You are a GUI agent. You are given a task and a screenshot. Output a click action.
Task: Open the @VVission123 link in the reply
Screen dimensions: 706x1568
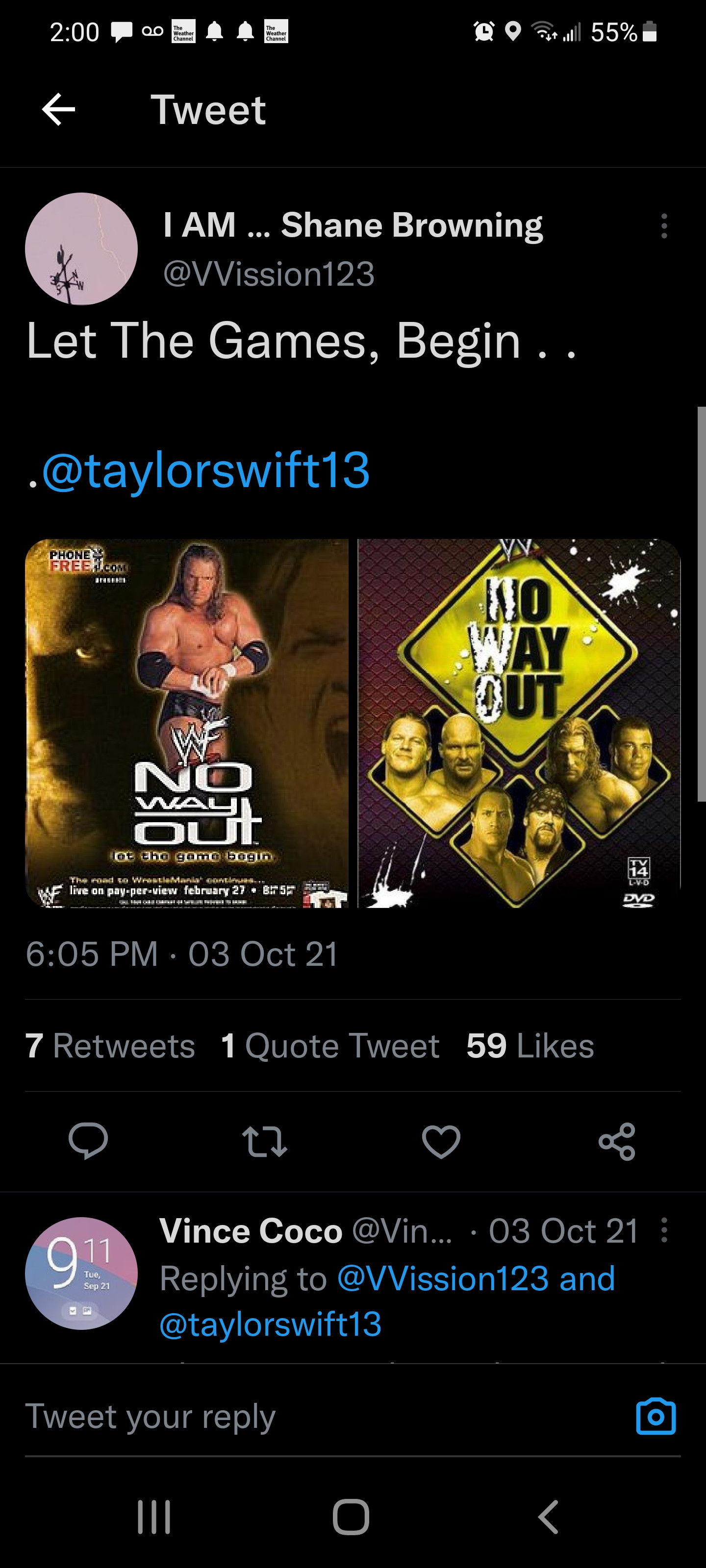[443, 1277]
